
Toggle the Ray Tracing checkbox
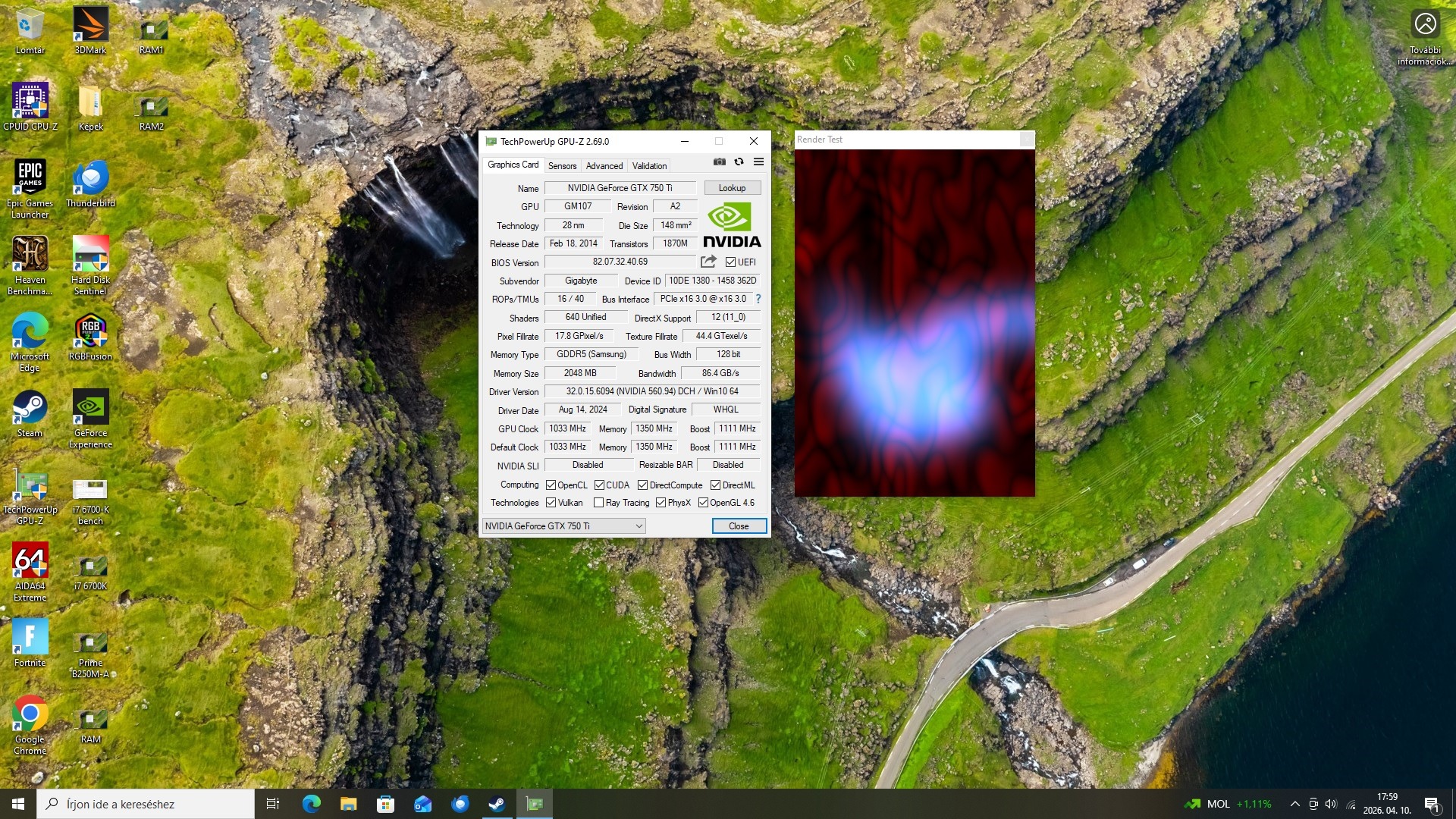coord(598,503)
